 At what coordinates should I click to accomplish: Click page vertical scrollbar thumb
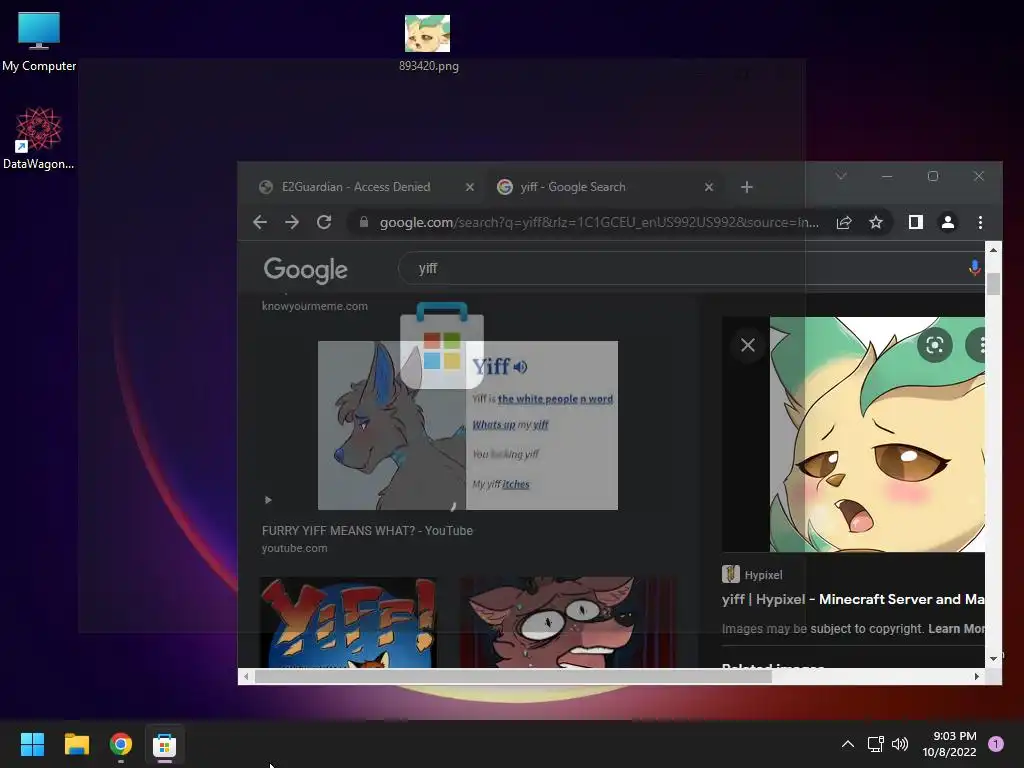point(993,284)
